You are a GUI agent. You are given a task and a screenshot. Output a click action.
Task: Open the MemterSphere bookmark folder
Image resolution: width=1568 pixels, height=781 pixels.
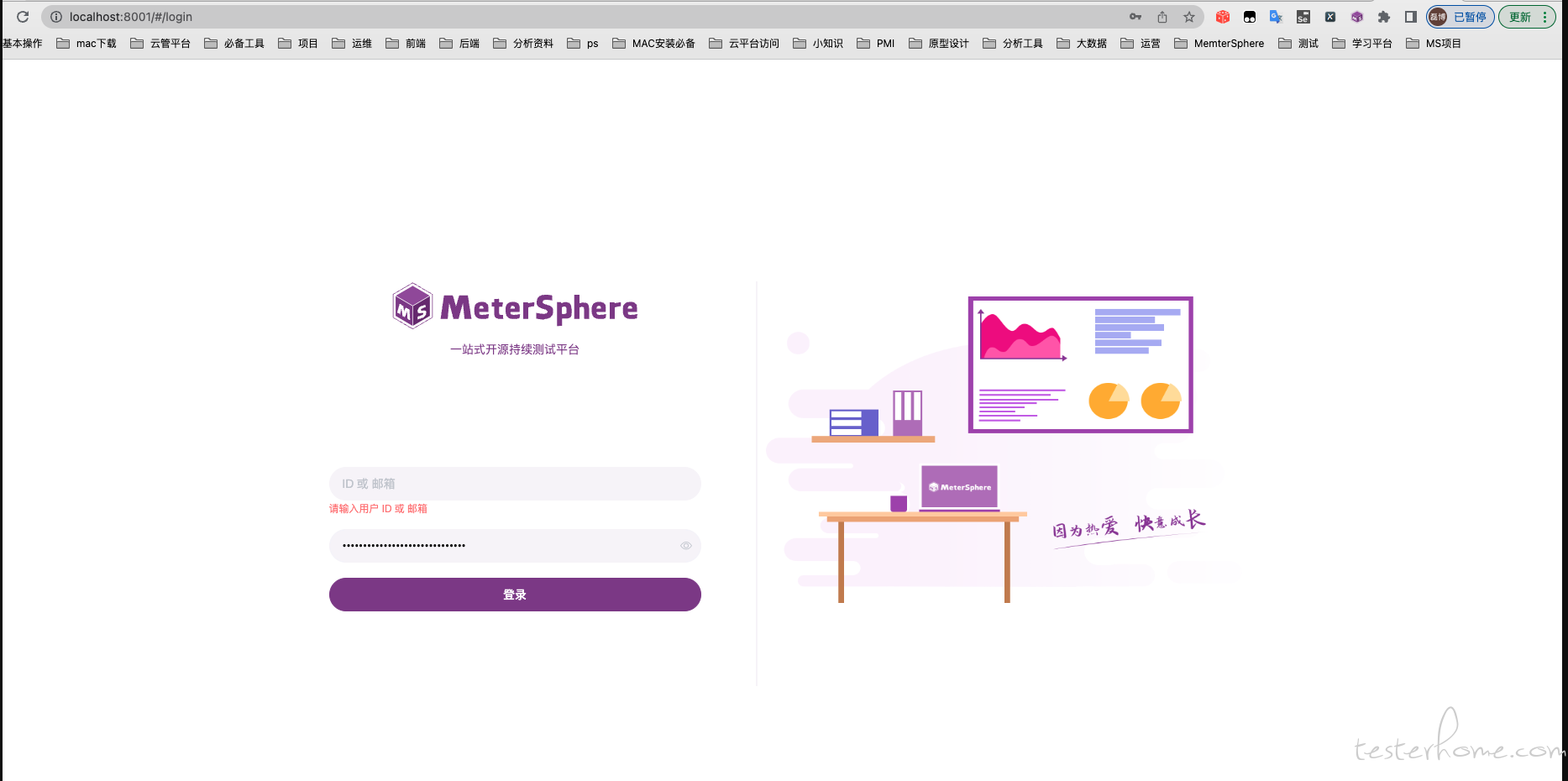tap(1219, 44)
